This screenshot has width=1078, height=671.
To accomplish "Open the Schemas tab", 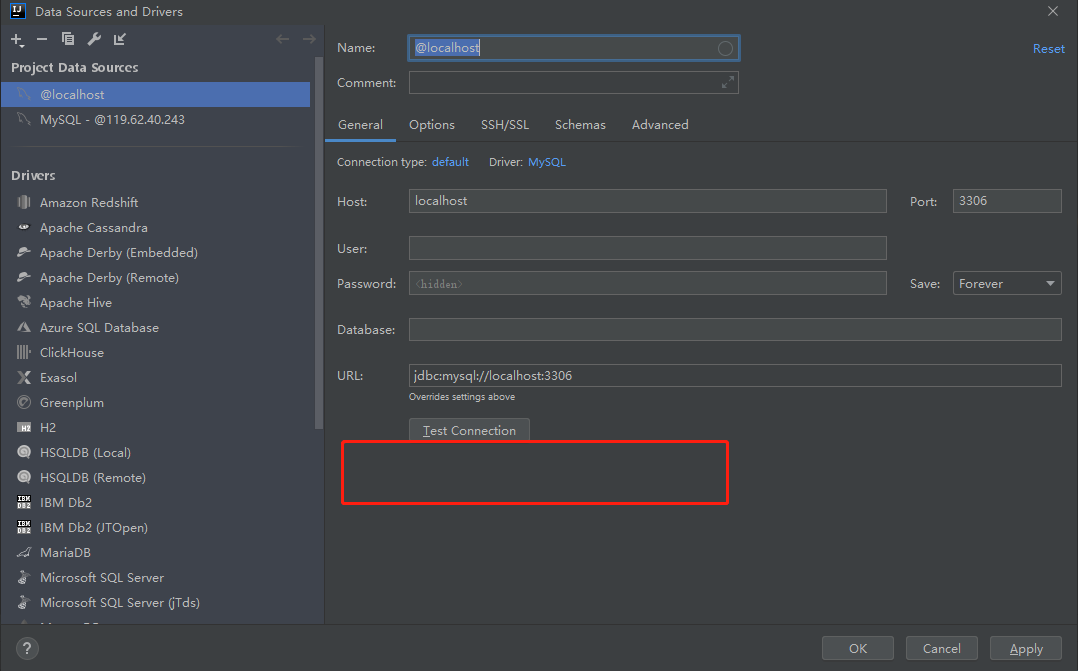I will click(580, 124).
